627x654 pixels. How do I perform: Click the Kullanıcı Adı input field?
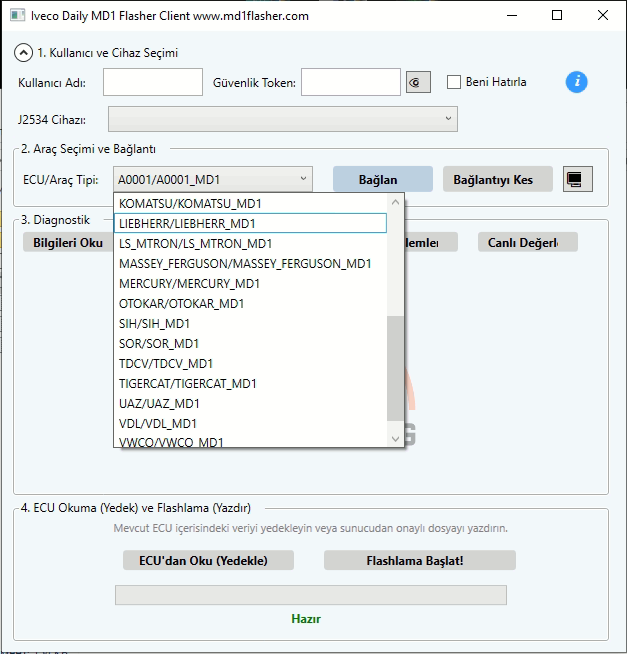coord(153,82)
